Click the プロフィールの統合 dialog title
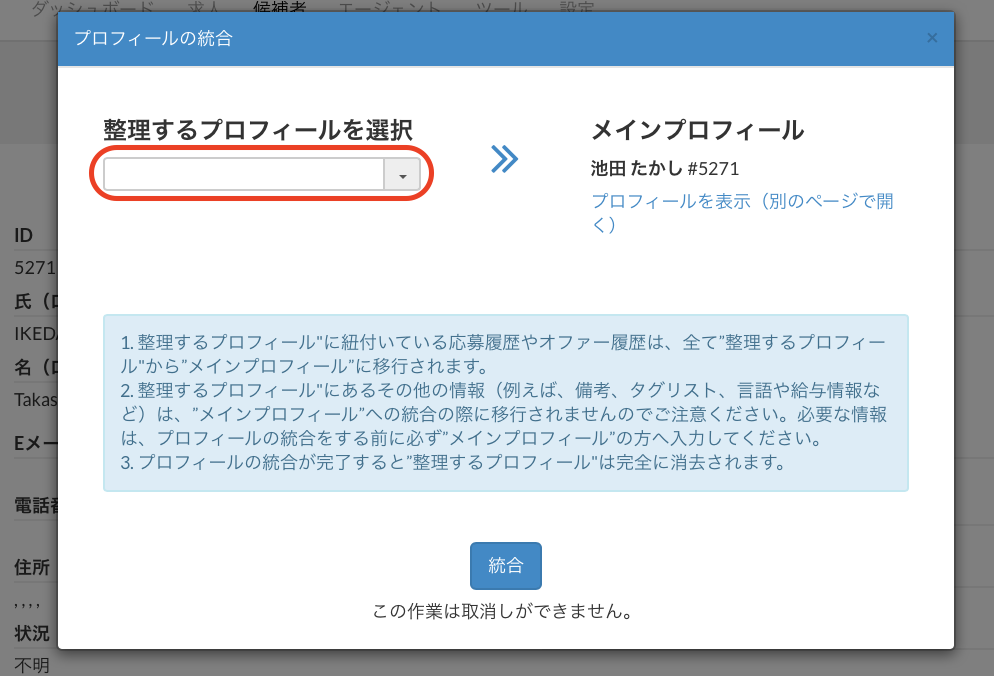This screenshot has height=676, width=994. coord(154,39)
